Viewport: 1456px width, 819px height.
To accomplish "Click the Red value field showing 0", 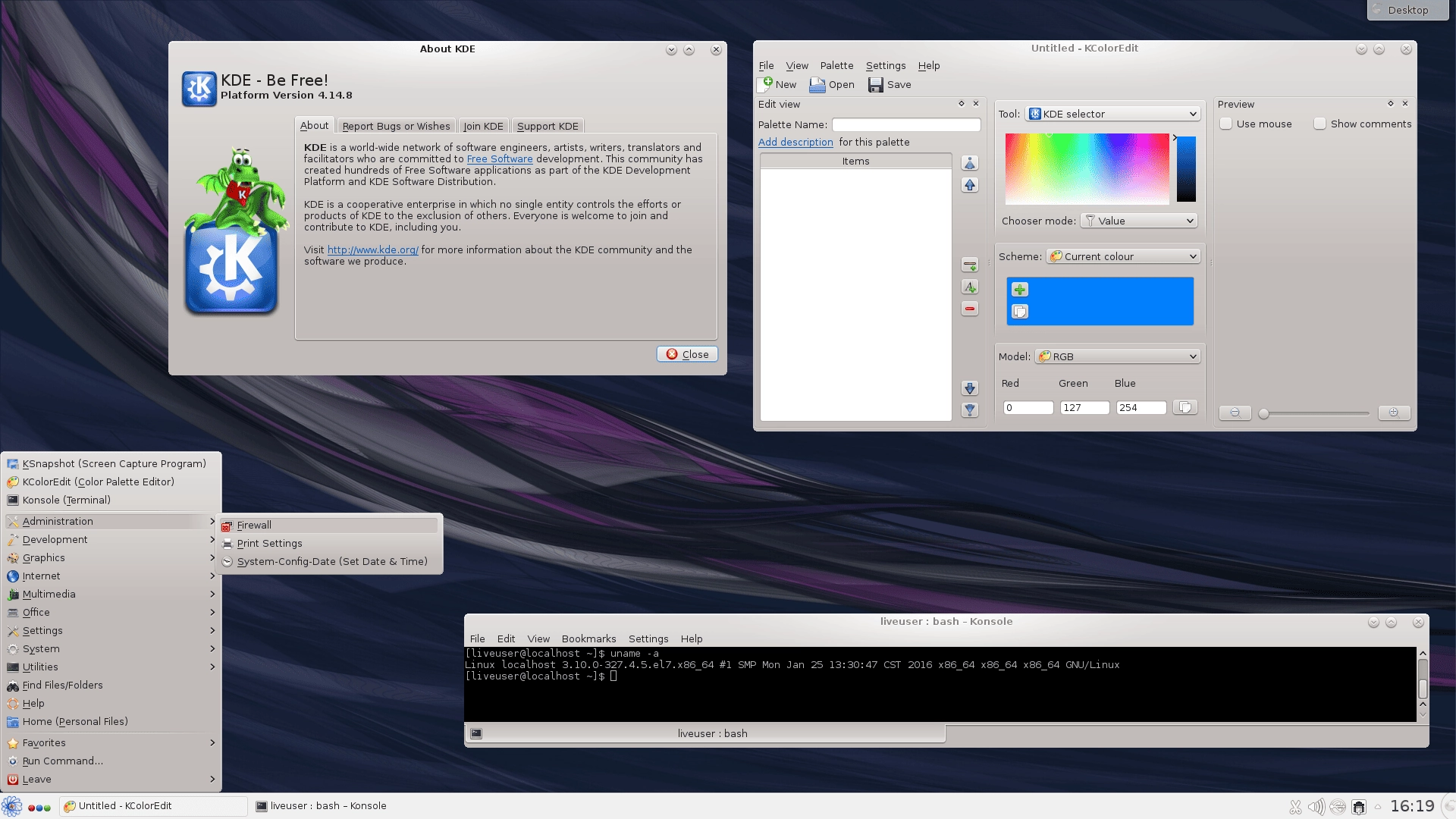I will tap(1028, 407).
